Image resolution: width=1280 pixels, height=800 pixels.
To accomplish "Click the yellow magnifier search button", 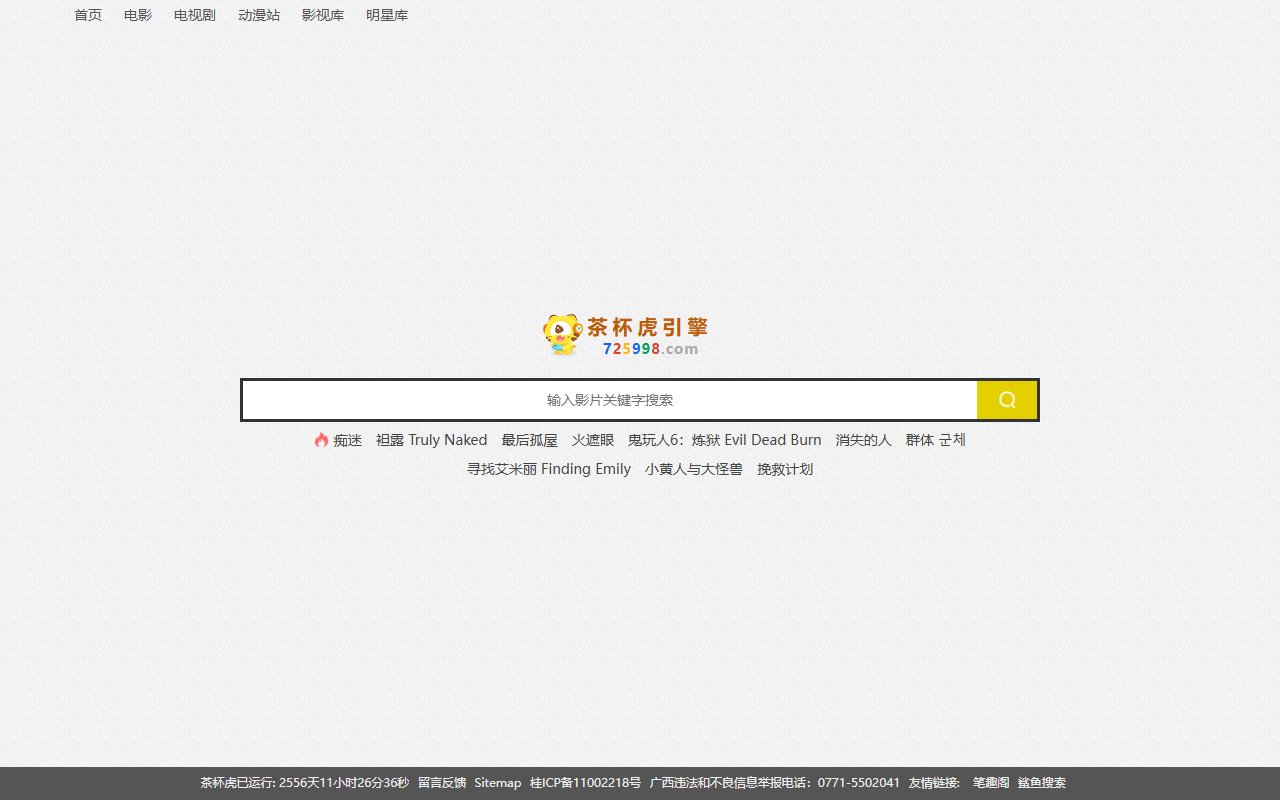I will pos(1007,400).
